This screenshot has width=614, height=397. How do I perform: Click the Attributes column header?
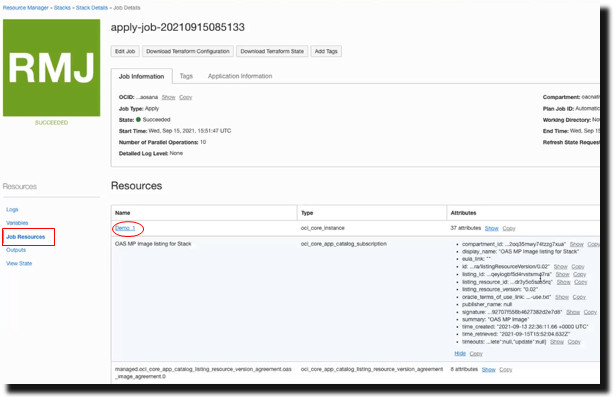[x=463, y=213]
